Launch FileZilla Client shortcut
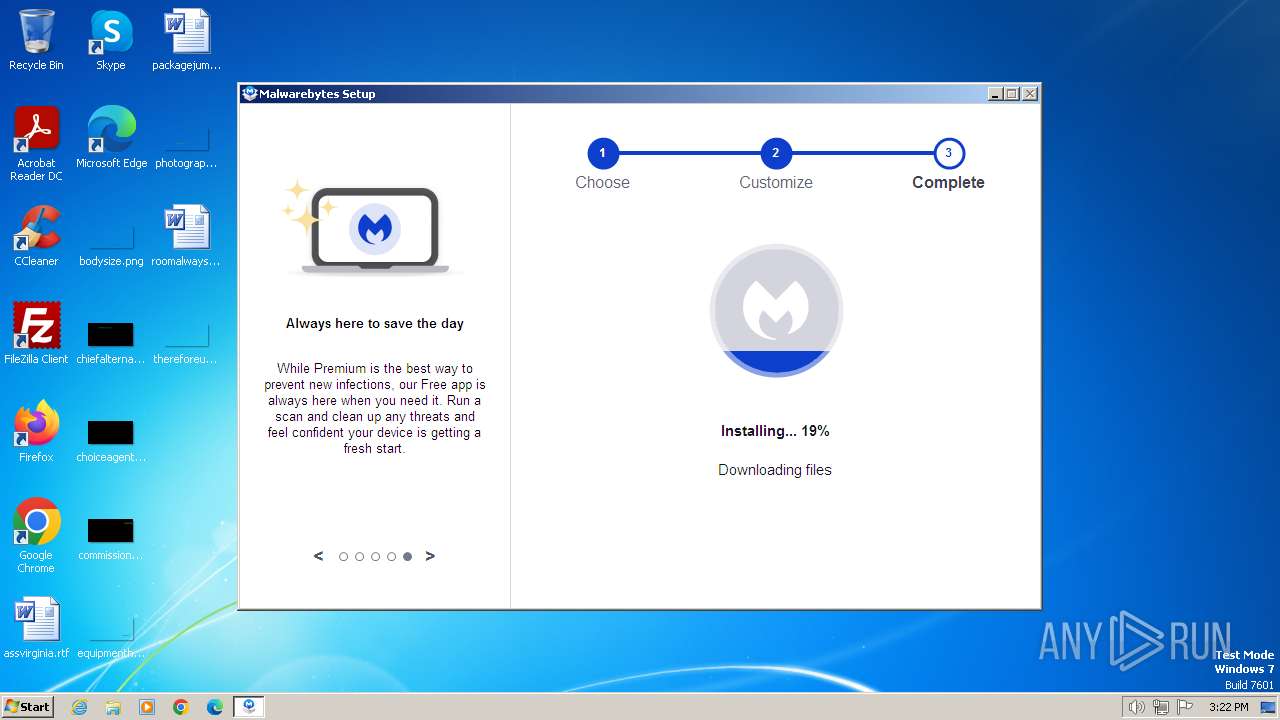The height and width of the screenshot is (720, 1280). (x=36, y=334)
